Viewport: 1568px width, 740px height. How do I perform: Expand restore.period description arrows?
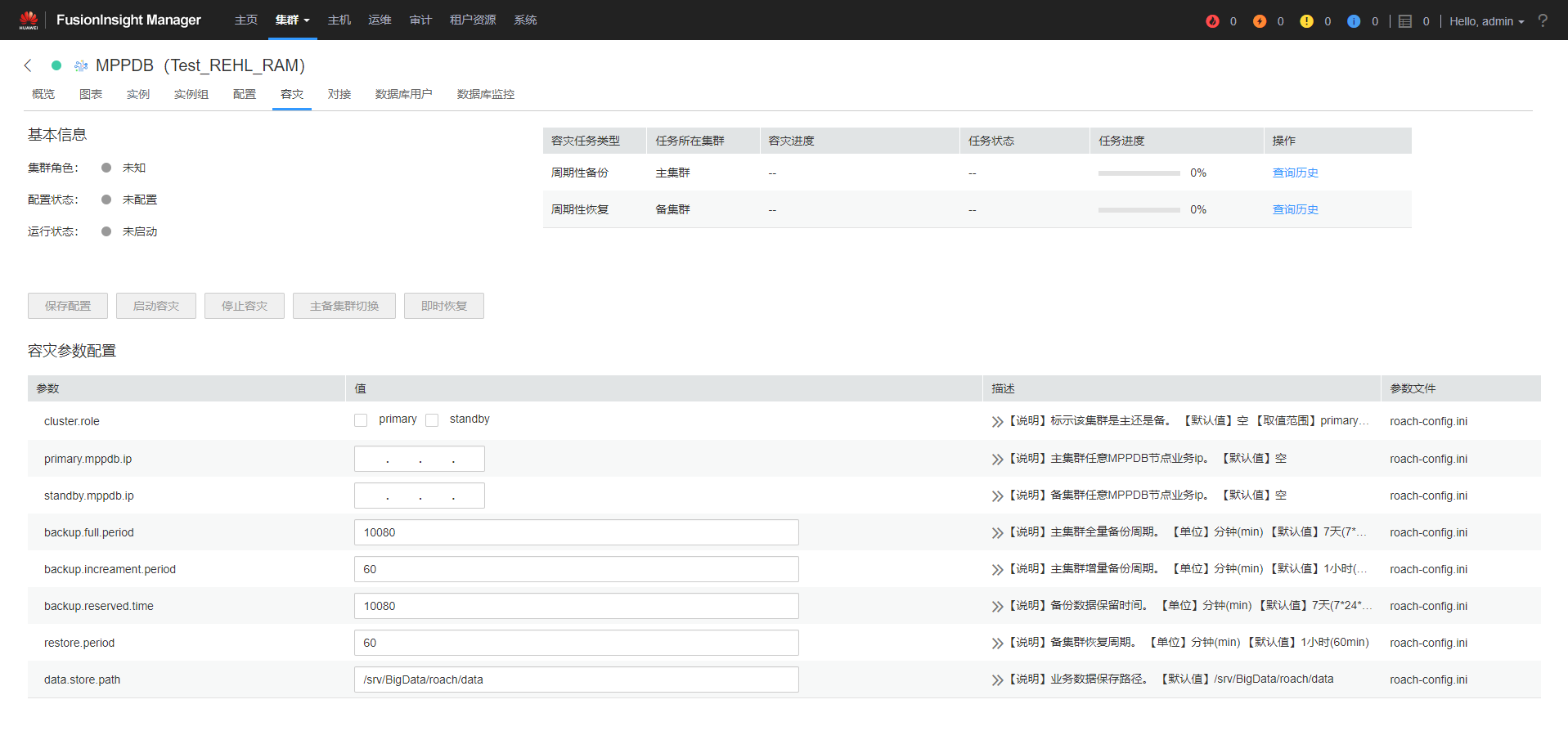[x=998, y=644]
